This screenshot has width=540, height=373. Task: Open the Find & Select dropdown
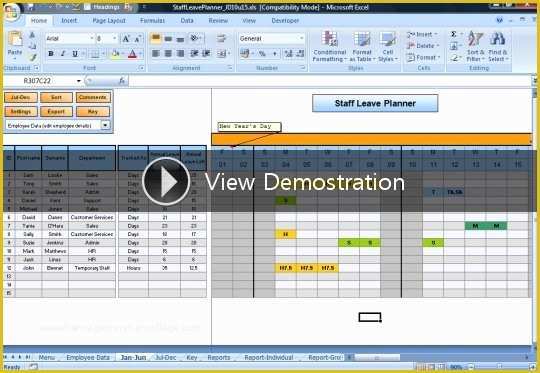498,46
